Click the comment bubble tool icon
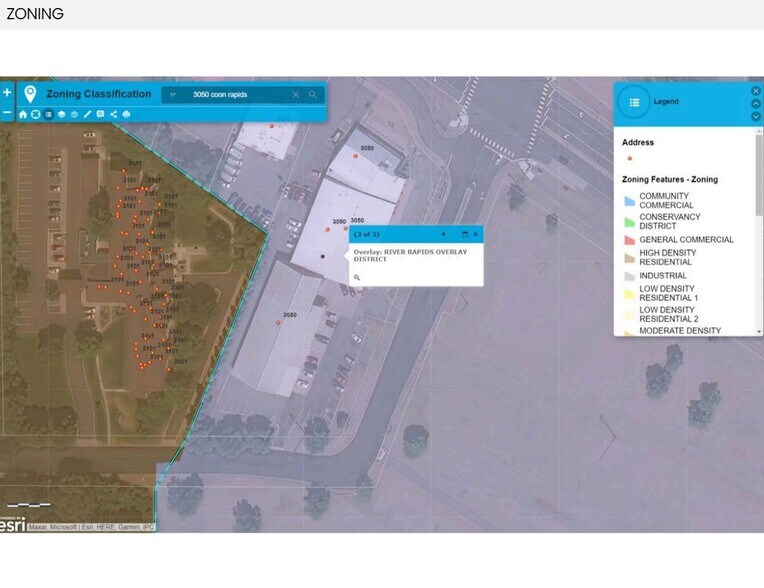This screenshot has width=764, height=588. (100, 114)
